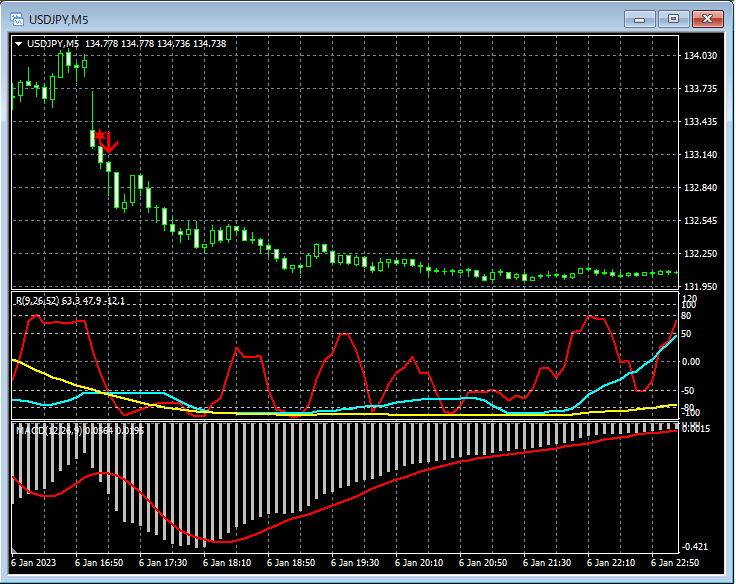This screenshot has width=736, height=584.
Task: Minimize the USDJPY,M5 chart window
Action: [639, 19]
